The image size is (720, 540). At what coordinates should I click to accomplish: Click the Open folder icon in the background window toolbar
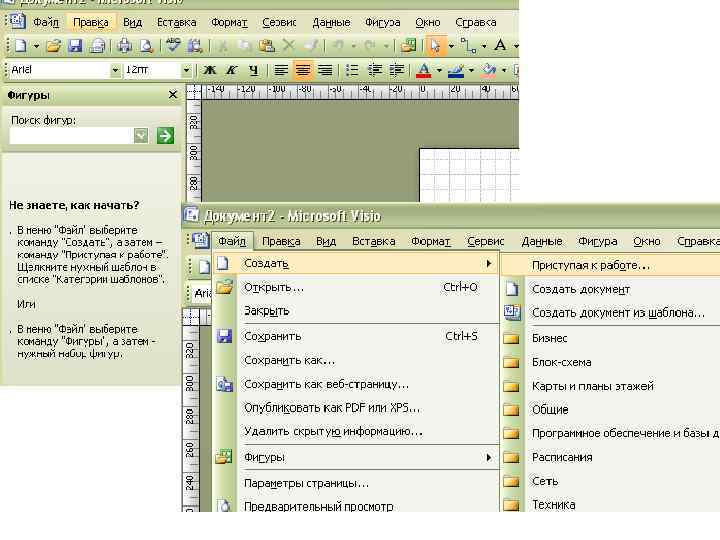[x=54, y=45]
